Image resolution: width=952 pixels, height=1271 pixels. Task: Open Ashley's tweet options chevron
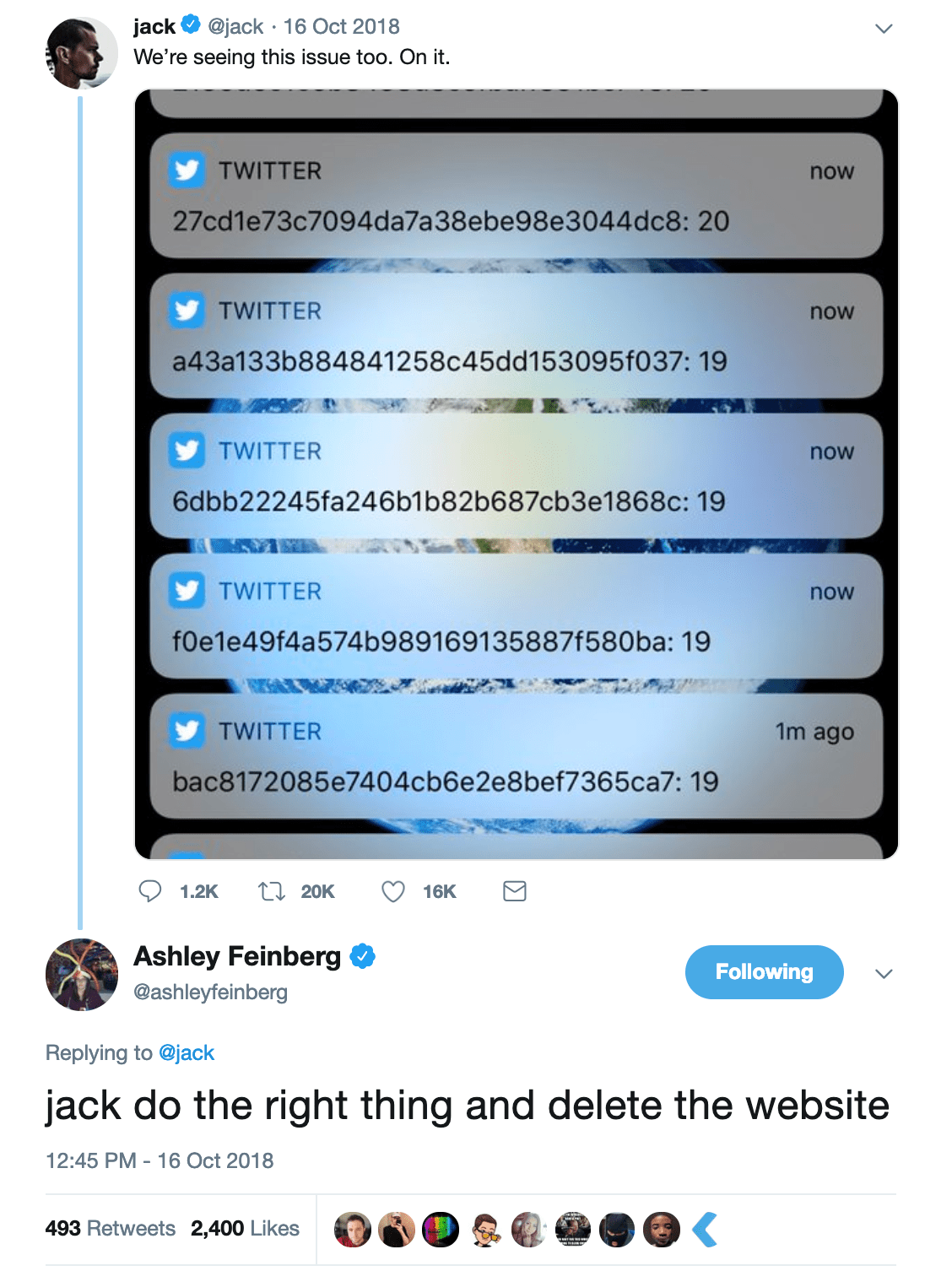pos(884,974)
